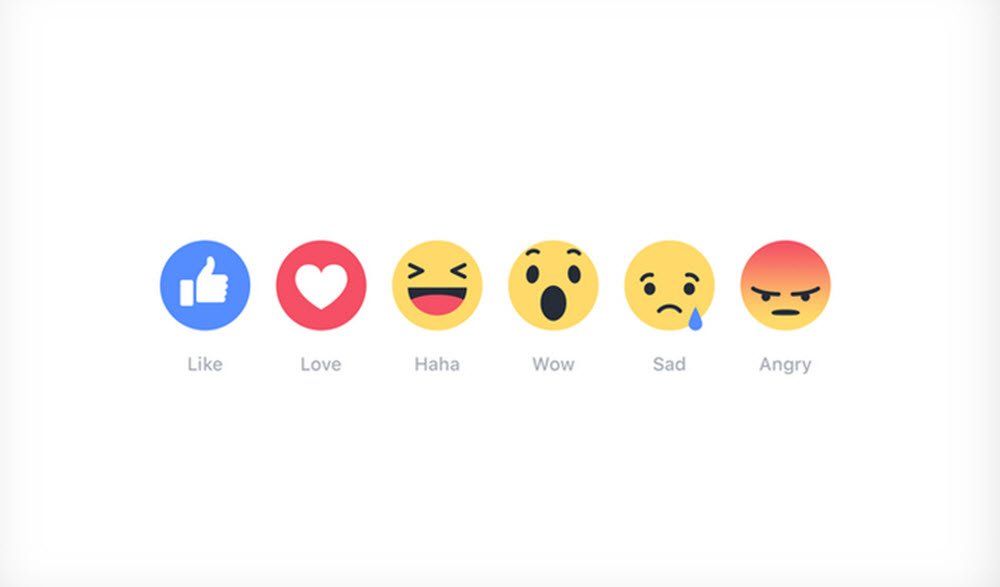Click the "Like" text label
The image size is (1000, 587).
pos(205,364)
